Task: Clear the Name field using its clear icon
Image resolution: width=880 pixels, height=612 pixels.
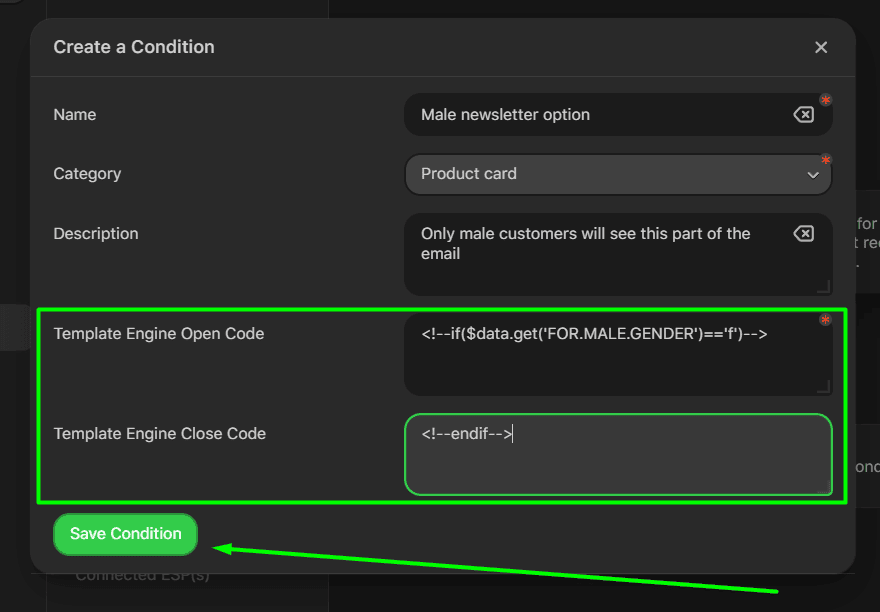Action: (804, 114)
